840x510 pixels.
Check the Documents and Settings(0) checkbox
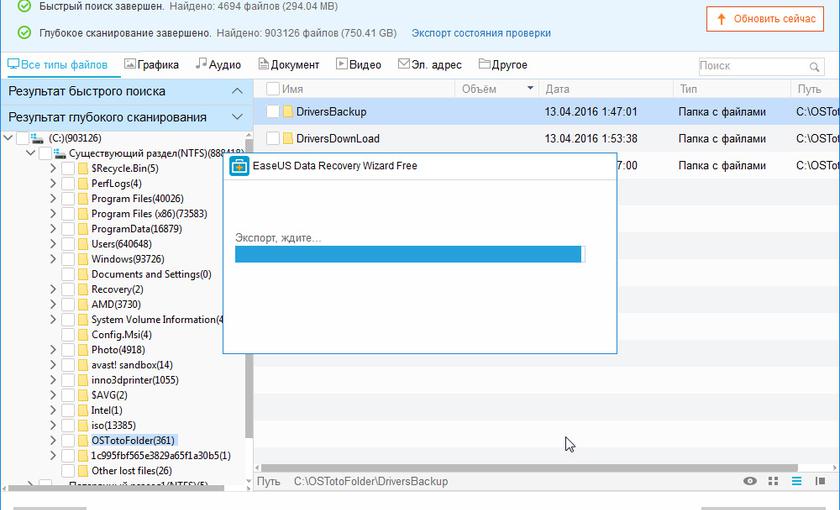(68, 274)
